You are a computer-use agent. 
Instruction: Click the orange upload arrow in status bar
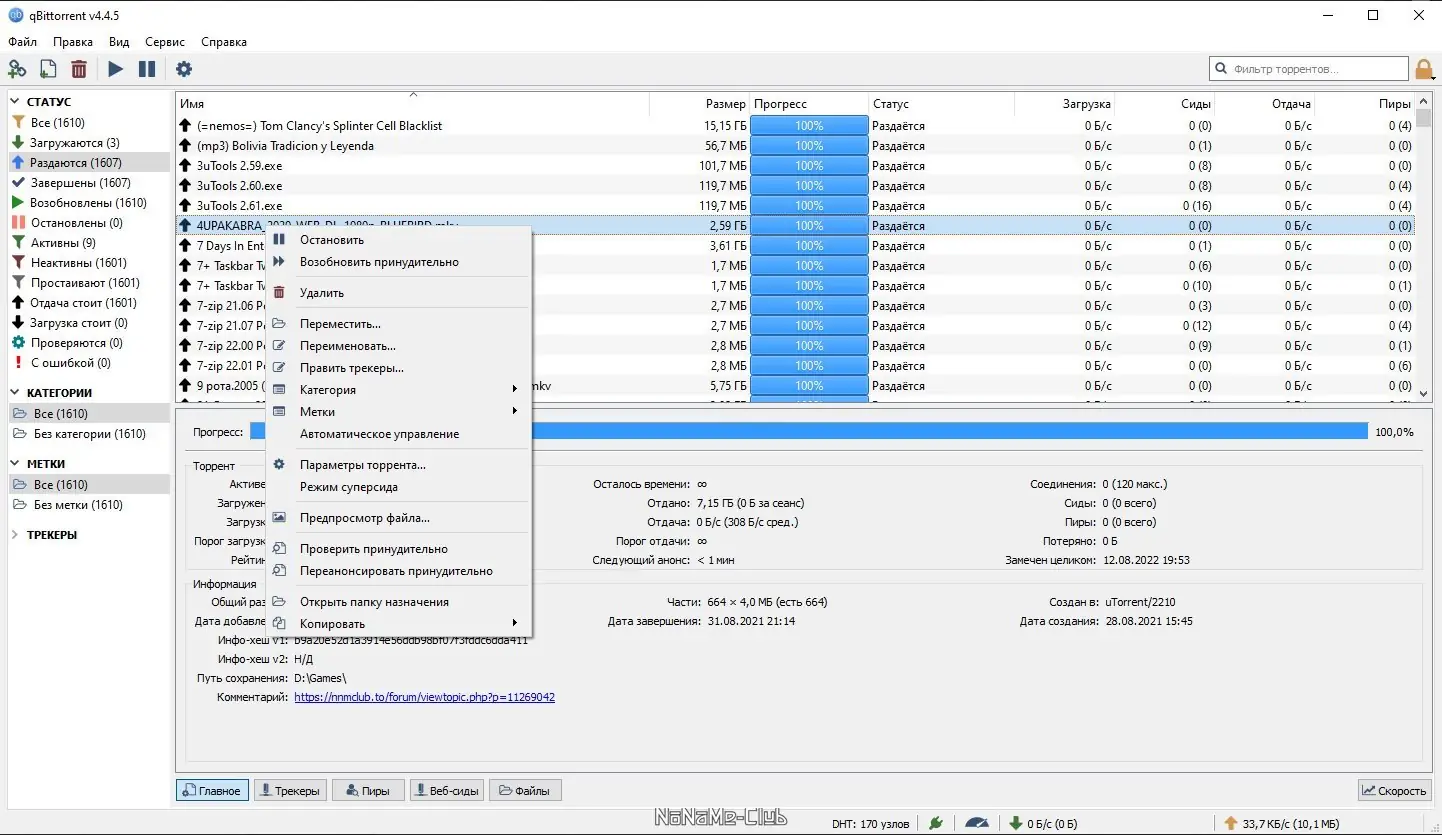tap(1231, 823)
